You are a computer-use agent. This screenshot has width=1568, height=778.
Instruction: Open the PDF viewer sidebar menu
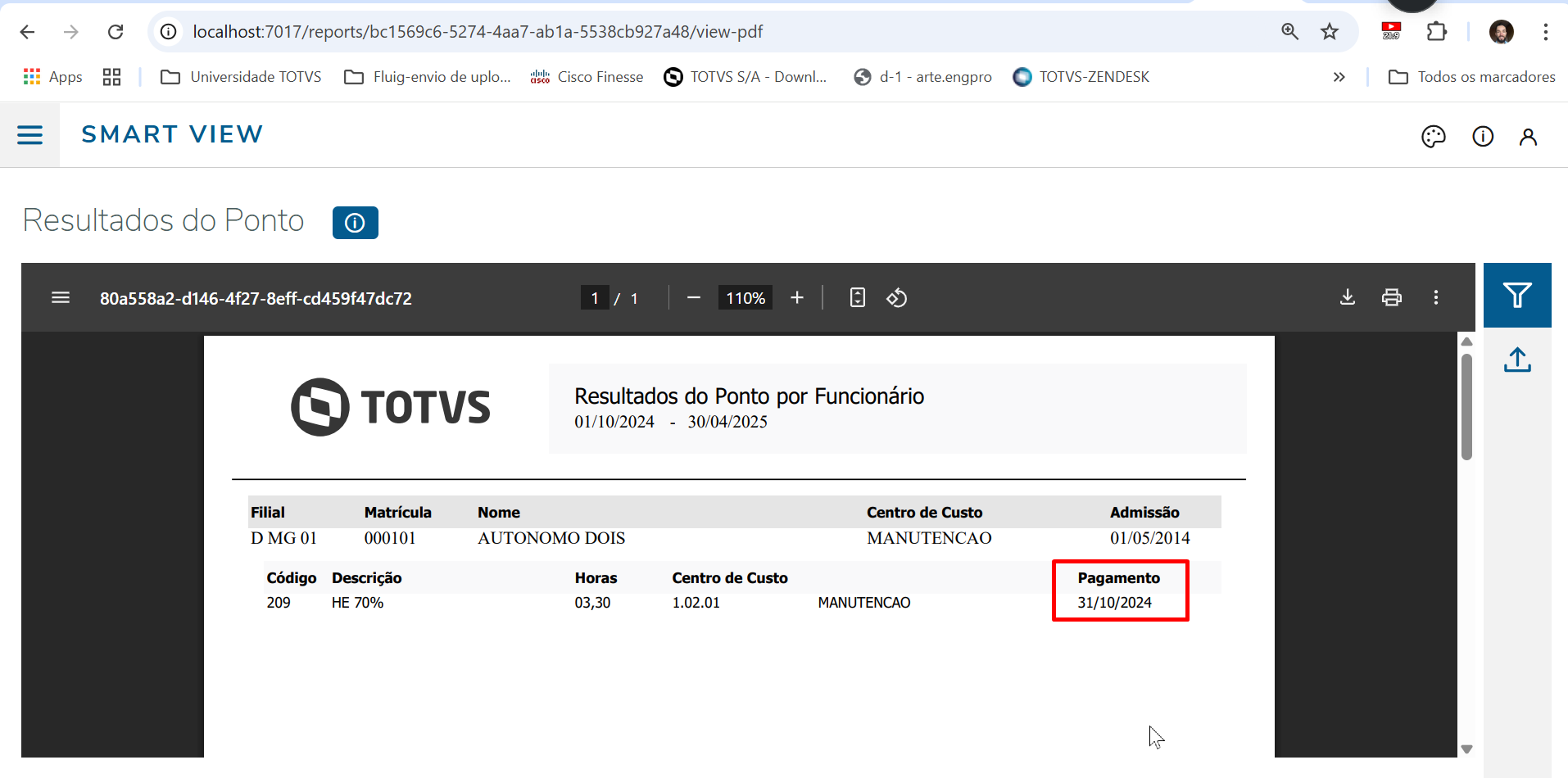[x=61, y=297]
